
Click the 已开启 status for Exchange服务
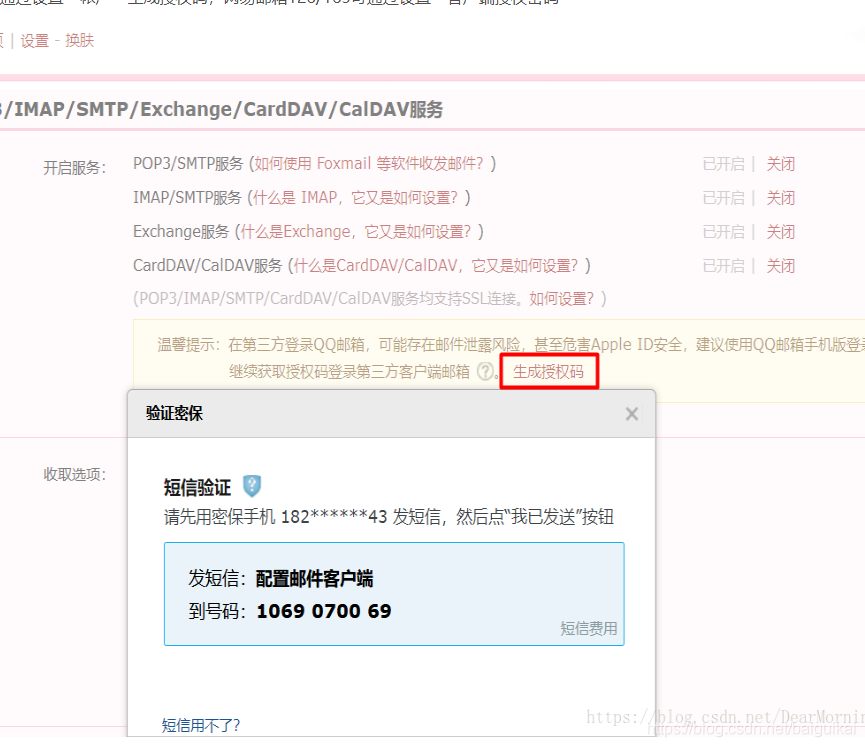pos(724,232)
